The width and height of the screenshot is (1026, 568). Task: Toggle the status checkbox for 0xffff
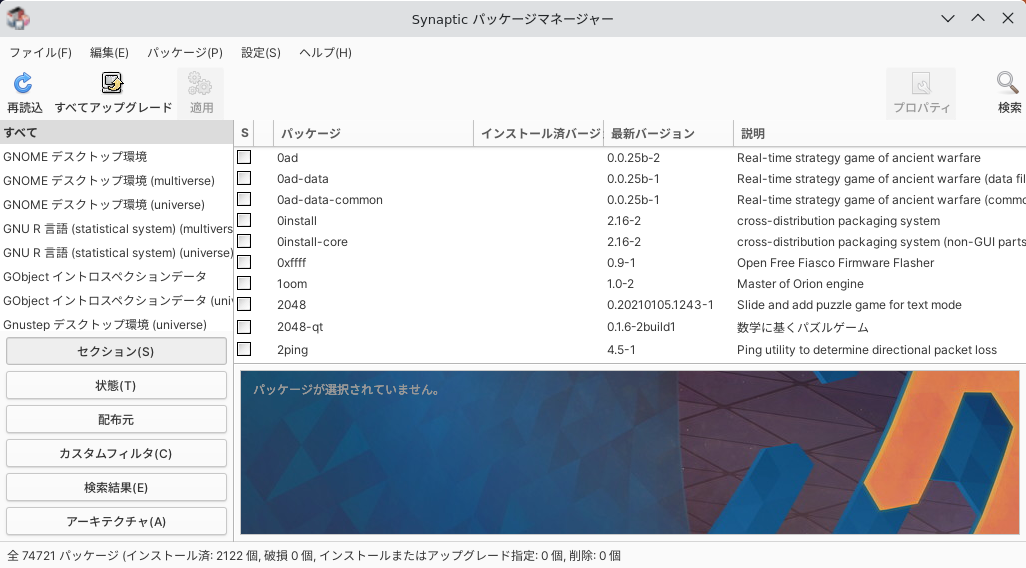[244, 262]
